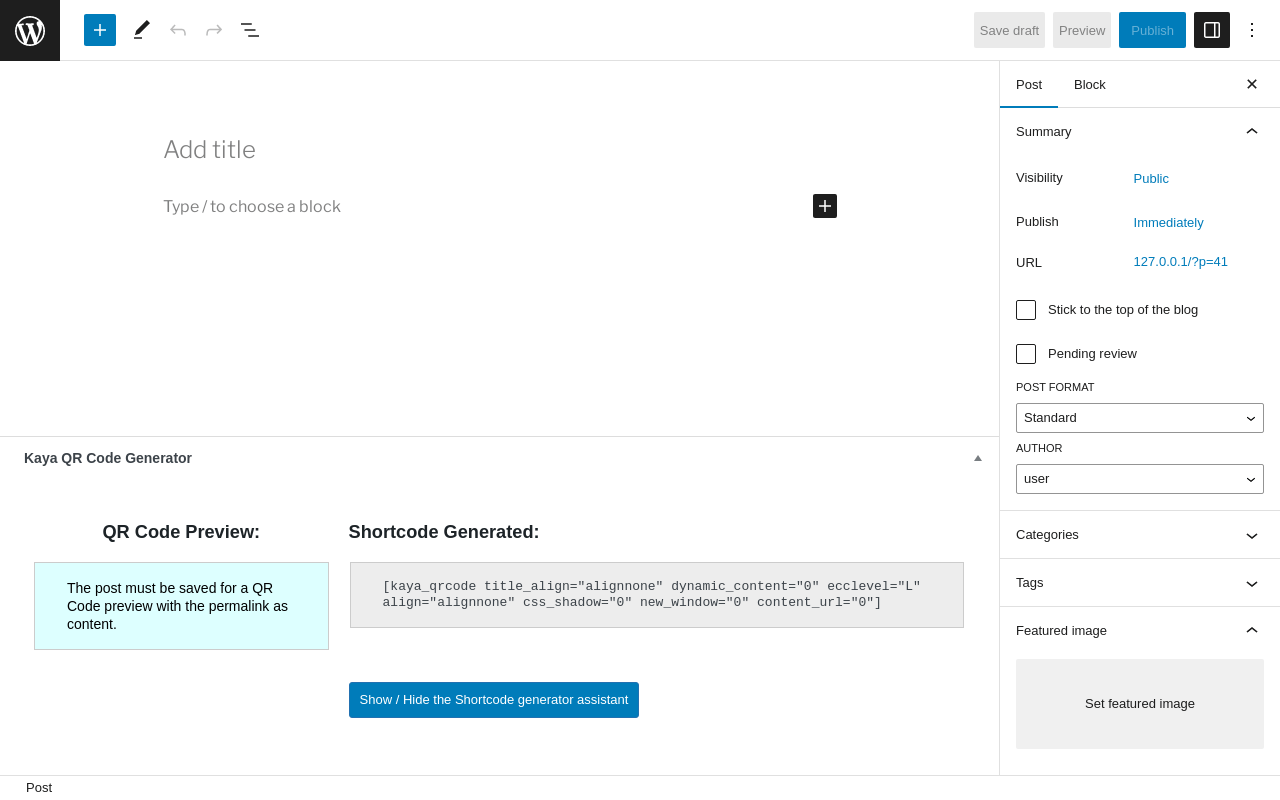Open the Author dropdown
Image resolution: width=1280 pixels, height=800 pixels.
tap(1140, 479)
